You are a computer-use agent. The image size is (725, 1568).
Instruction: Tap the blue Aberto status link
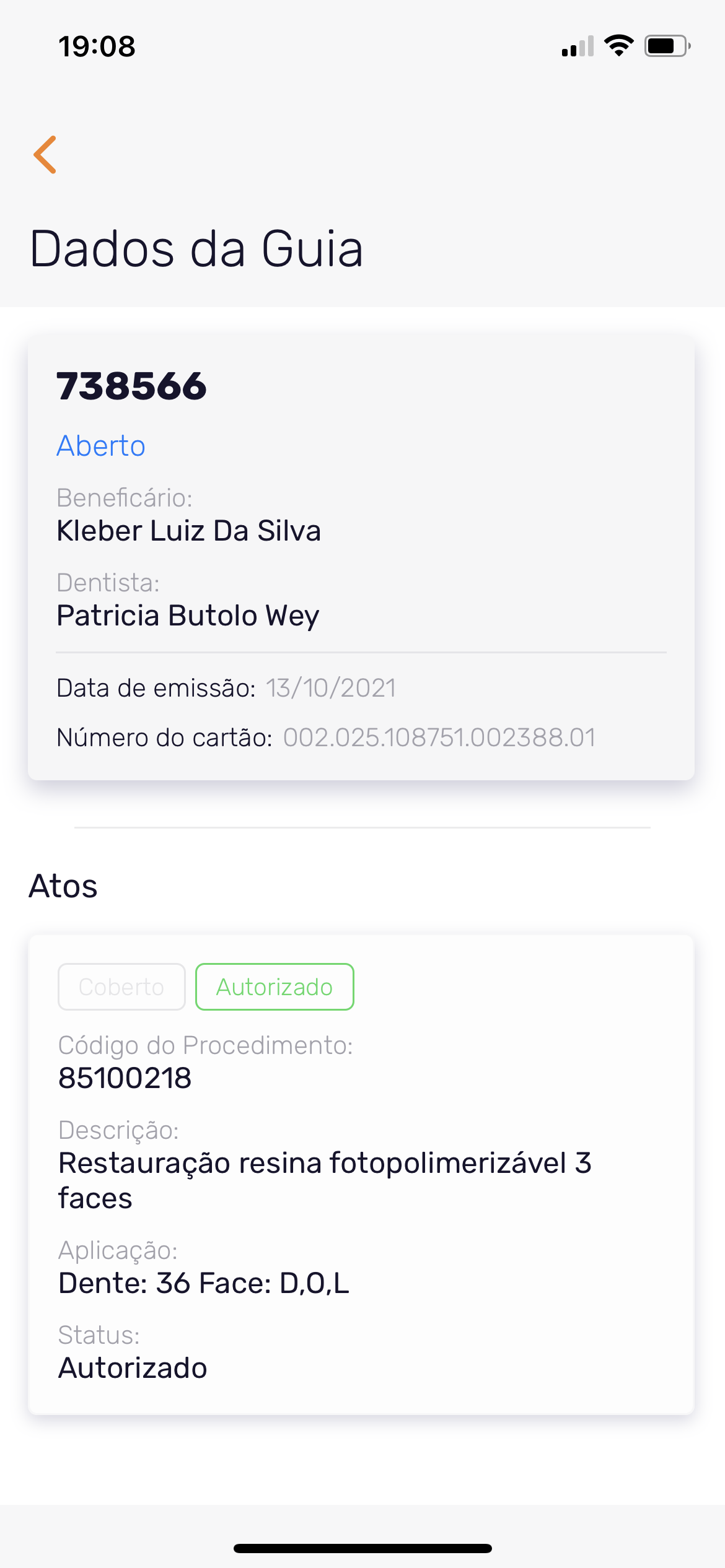pos(101,446)
